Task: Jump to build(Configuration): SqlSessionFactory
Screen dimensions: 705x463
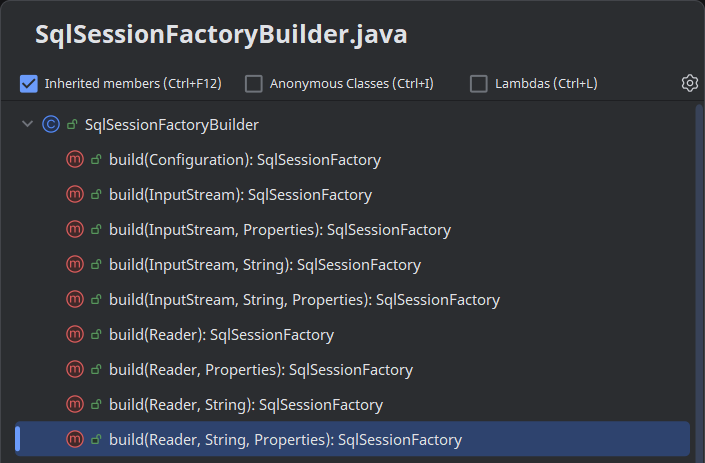Action: point(245,160)
